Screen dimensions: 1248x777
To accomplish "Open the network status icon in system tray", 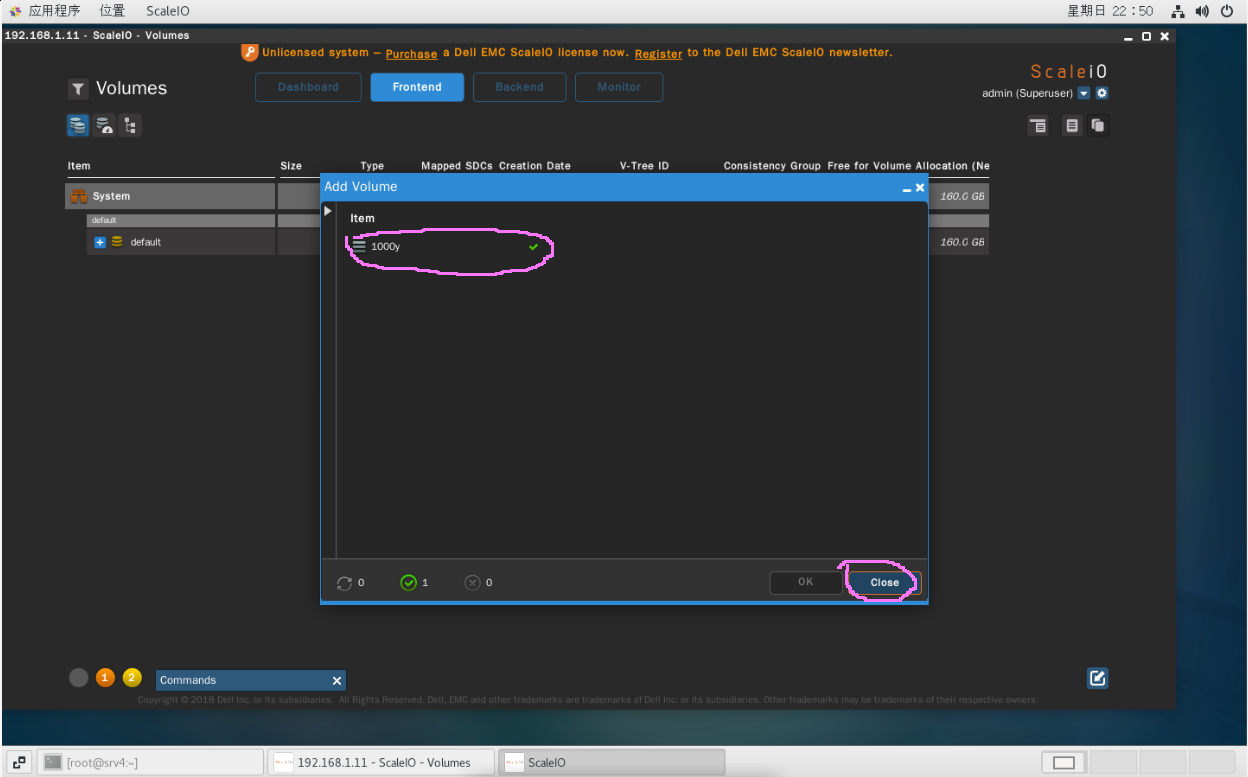I will click(1178, 11).
